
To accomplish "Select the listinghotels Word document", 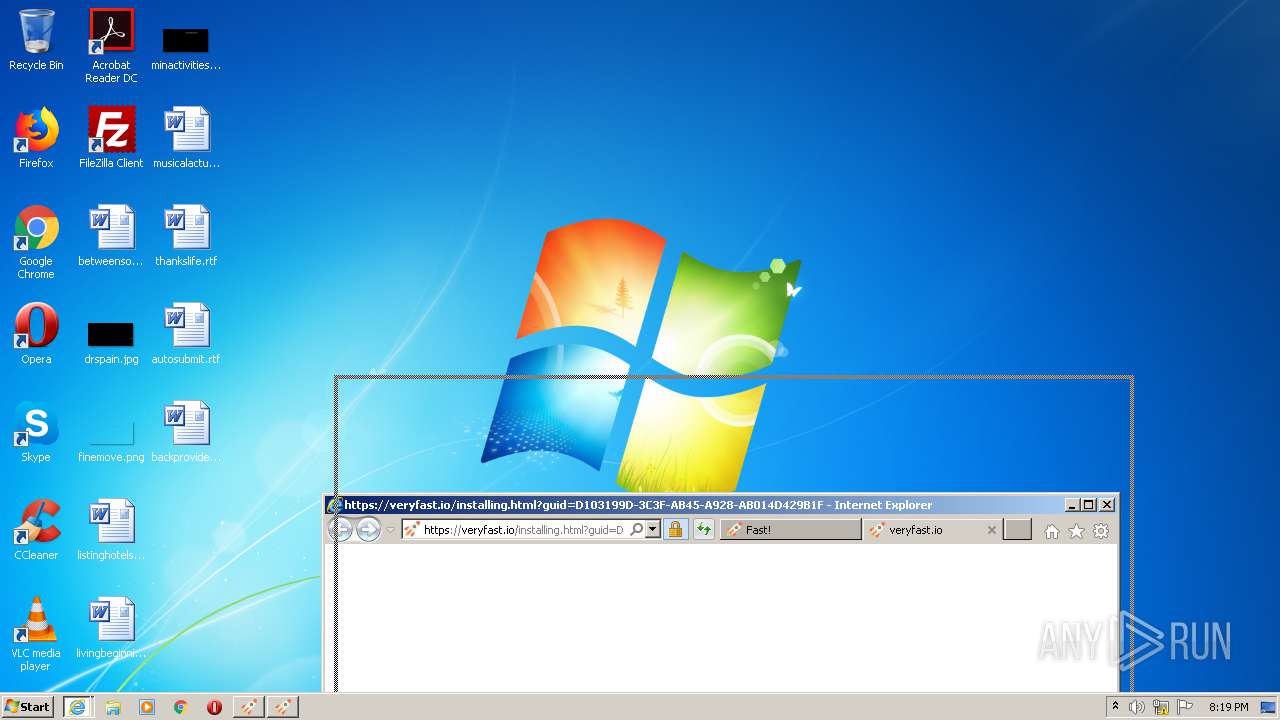I will click(111, 530).
